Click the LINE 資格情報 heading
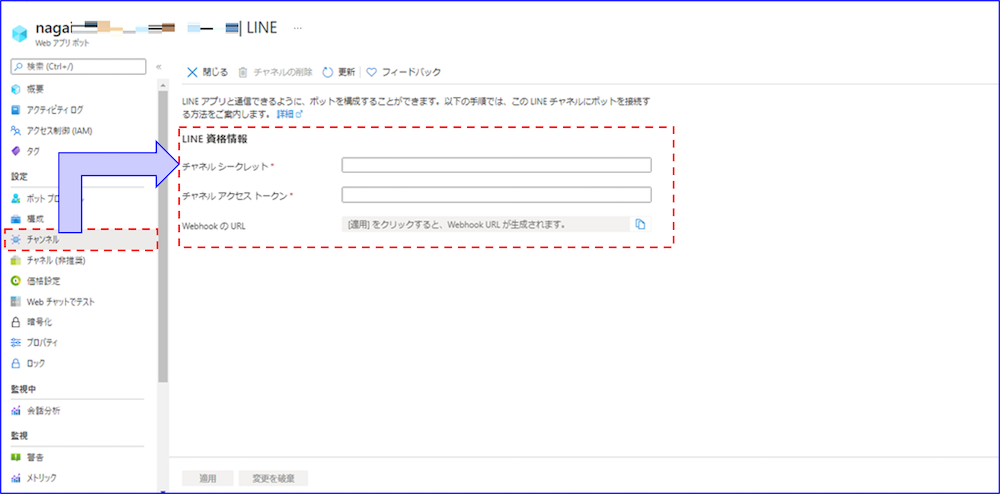This screenshot has width=1000, height=494. (215, 139)
